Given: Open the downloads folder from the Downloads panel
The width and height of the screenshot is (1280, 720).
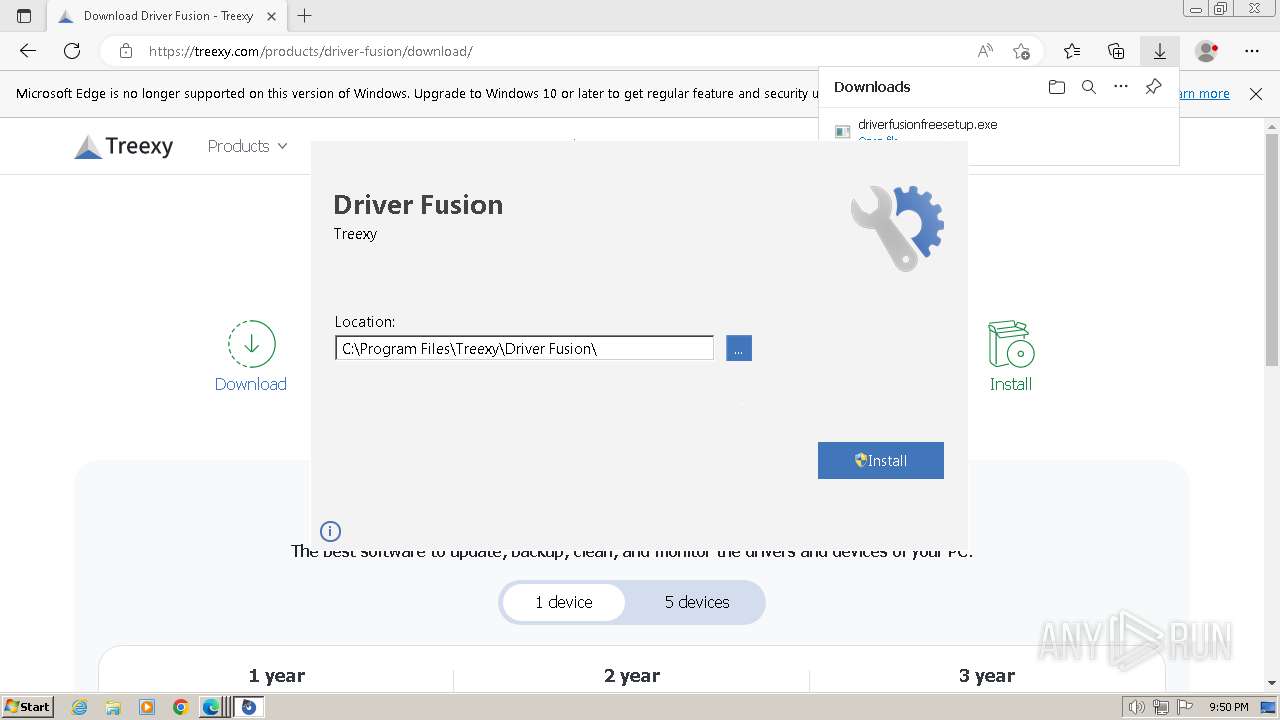Looking at the screenshot, I should tap(1057, 87).
